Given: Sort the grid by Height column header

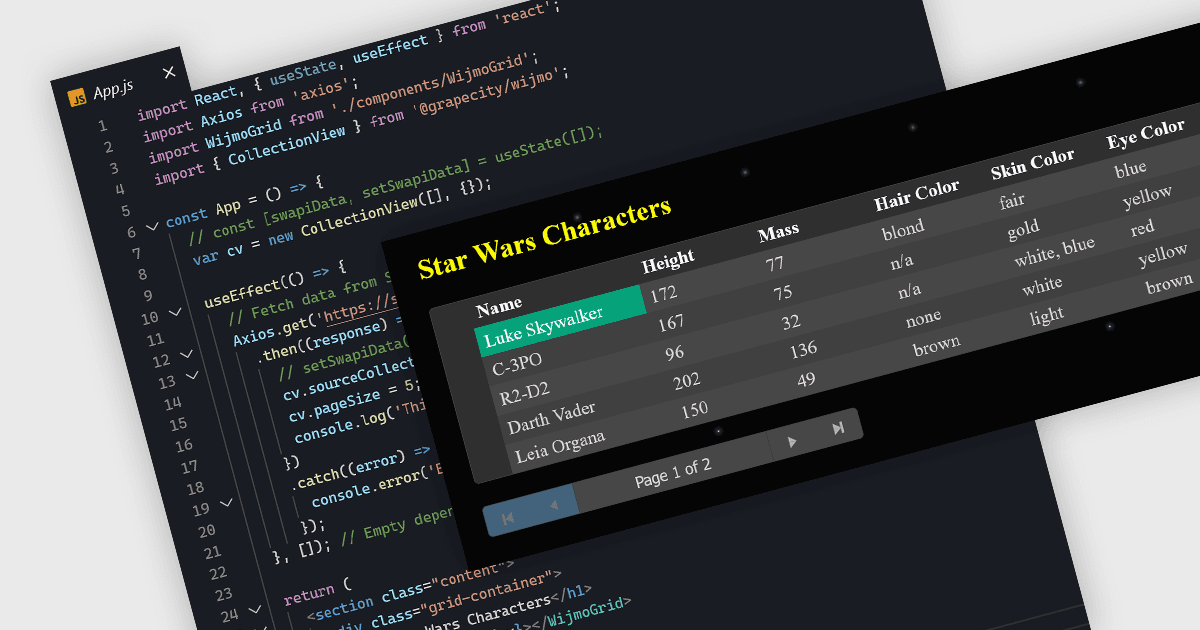Looking at the screenshot, I should (x=668, y=262).
